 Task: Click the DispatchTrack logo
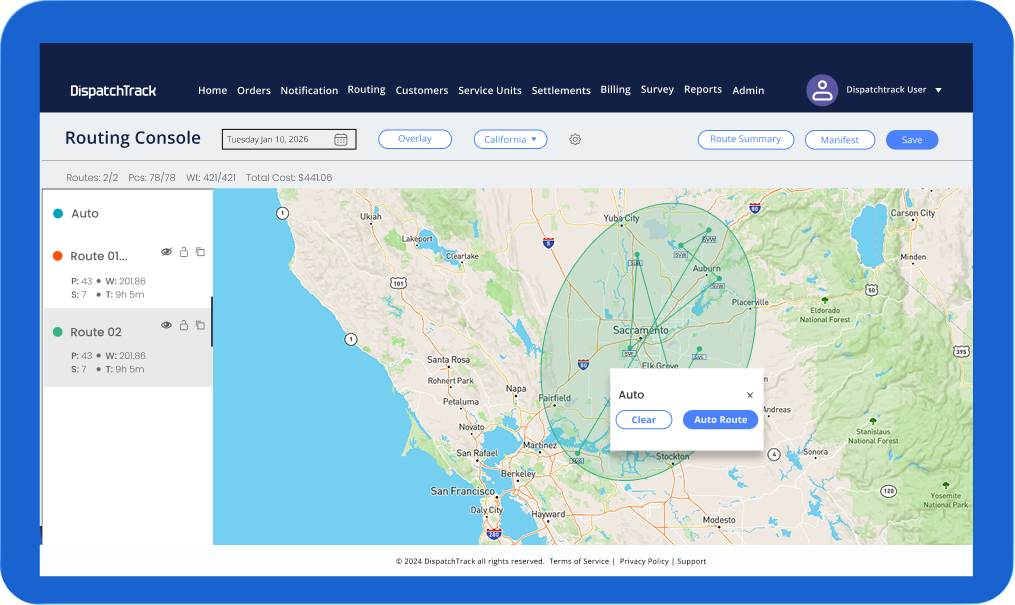(113, 91)
